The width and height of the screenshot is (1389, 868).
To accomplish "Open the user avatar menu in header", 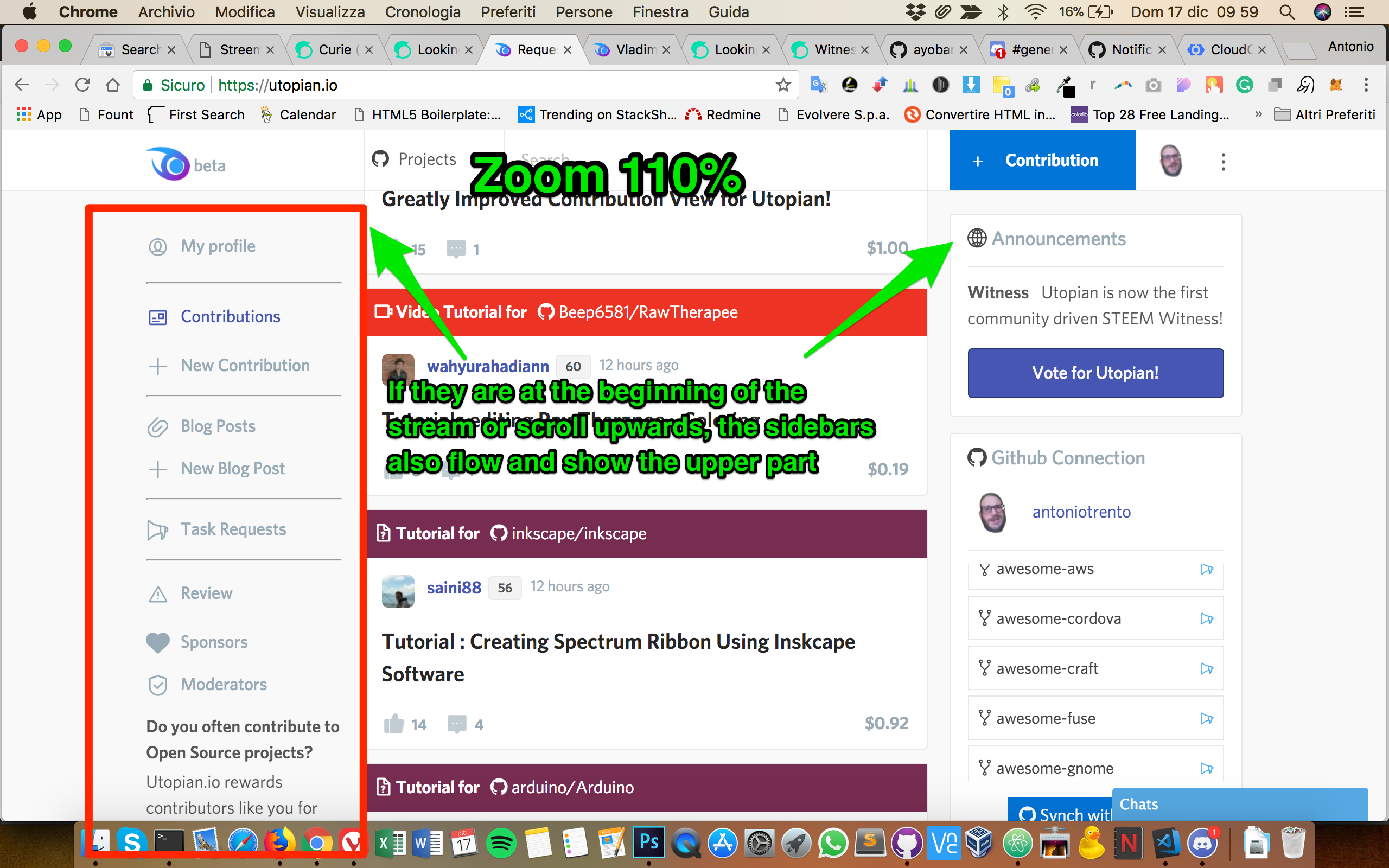I will (1171, 161).
